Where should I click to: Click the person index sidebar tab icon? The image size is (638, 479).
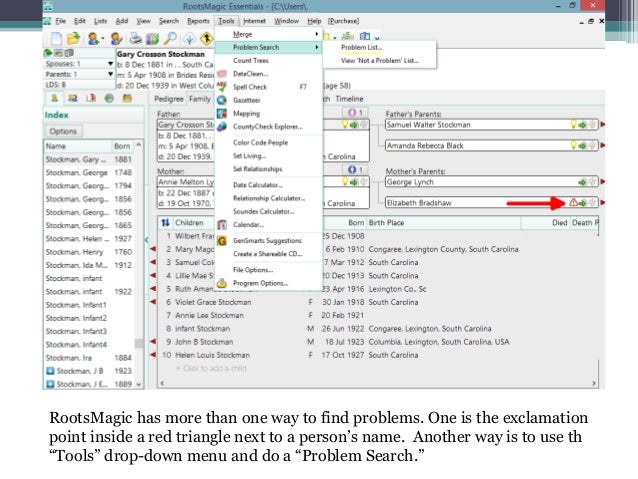coord(54,98)
